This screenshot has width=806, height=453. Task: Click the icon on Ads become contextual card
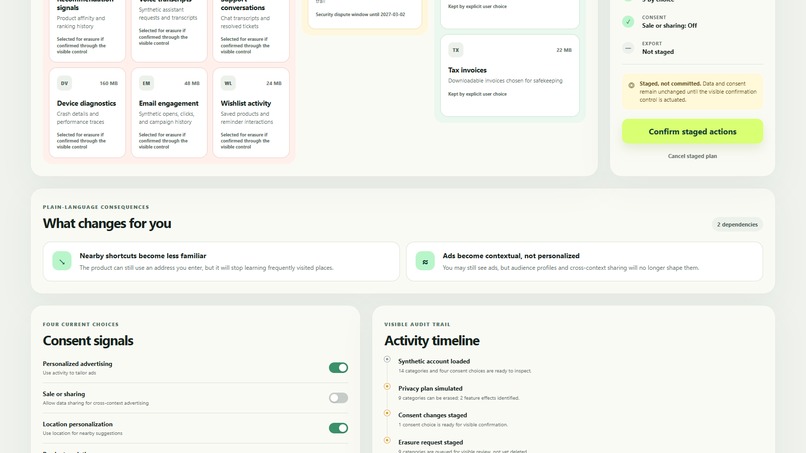[x=425, y=261]
